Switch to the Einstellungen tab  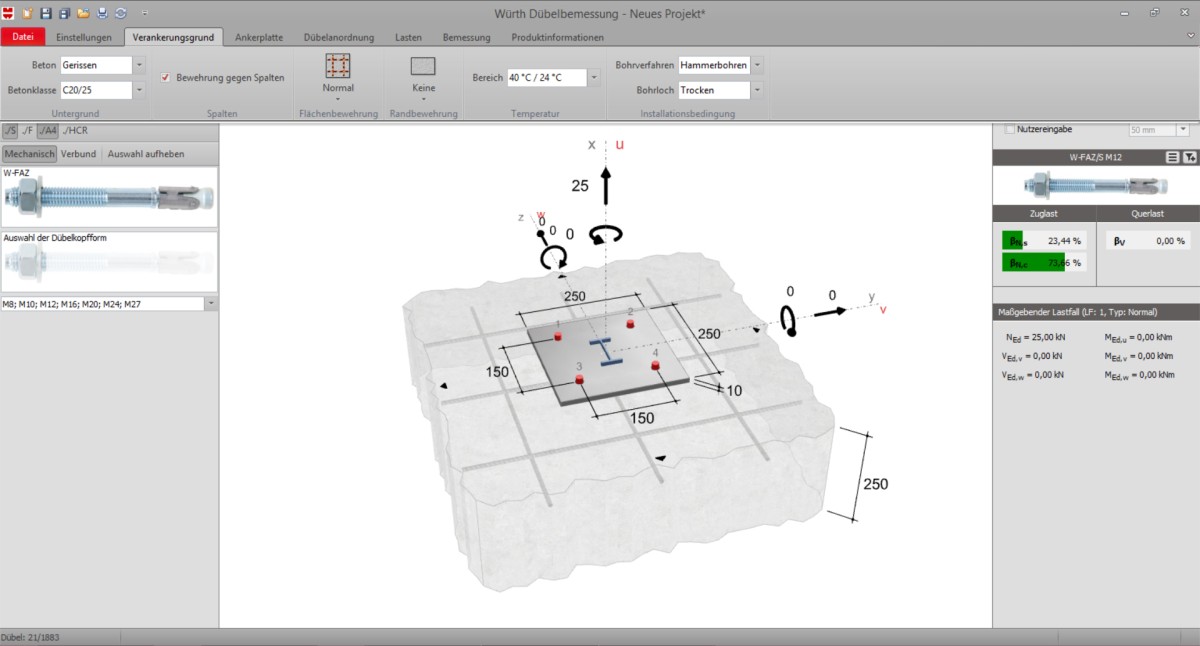coord(84,37)
